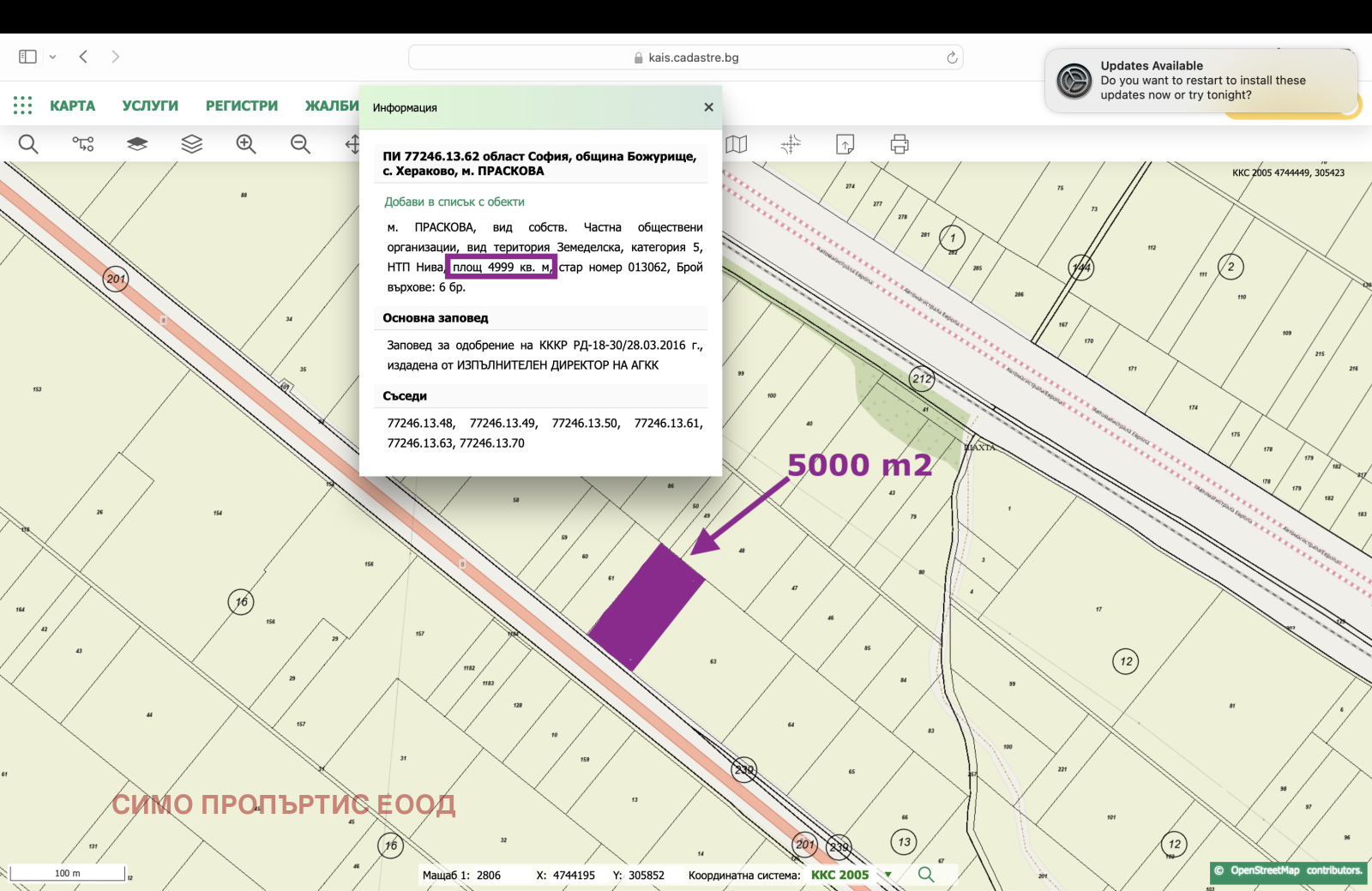
Task: Click the export page icon
Action: pos(845,144)
